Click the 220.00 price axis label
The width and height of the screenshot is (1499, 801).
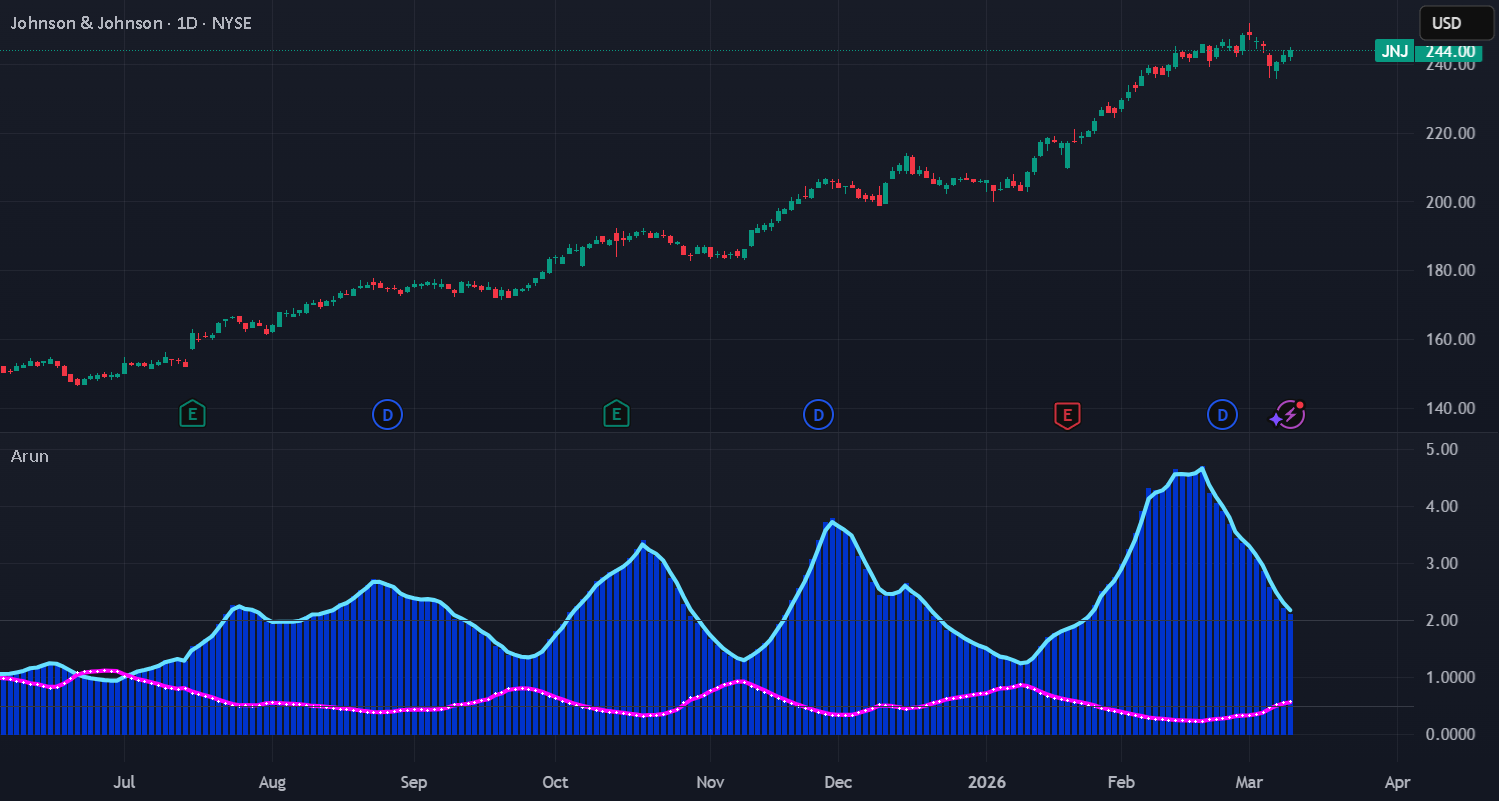1452,133
